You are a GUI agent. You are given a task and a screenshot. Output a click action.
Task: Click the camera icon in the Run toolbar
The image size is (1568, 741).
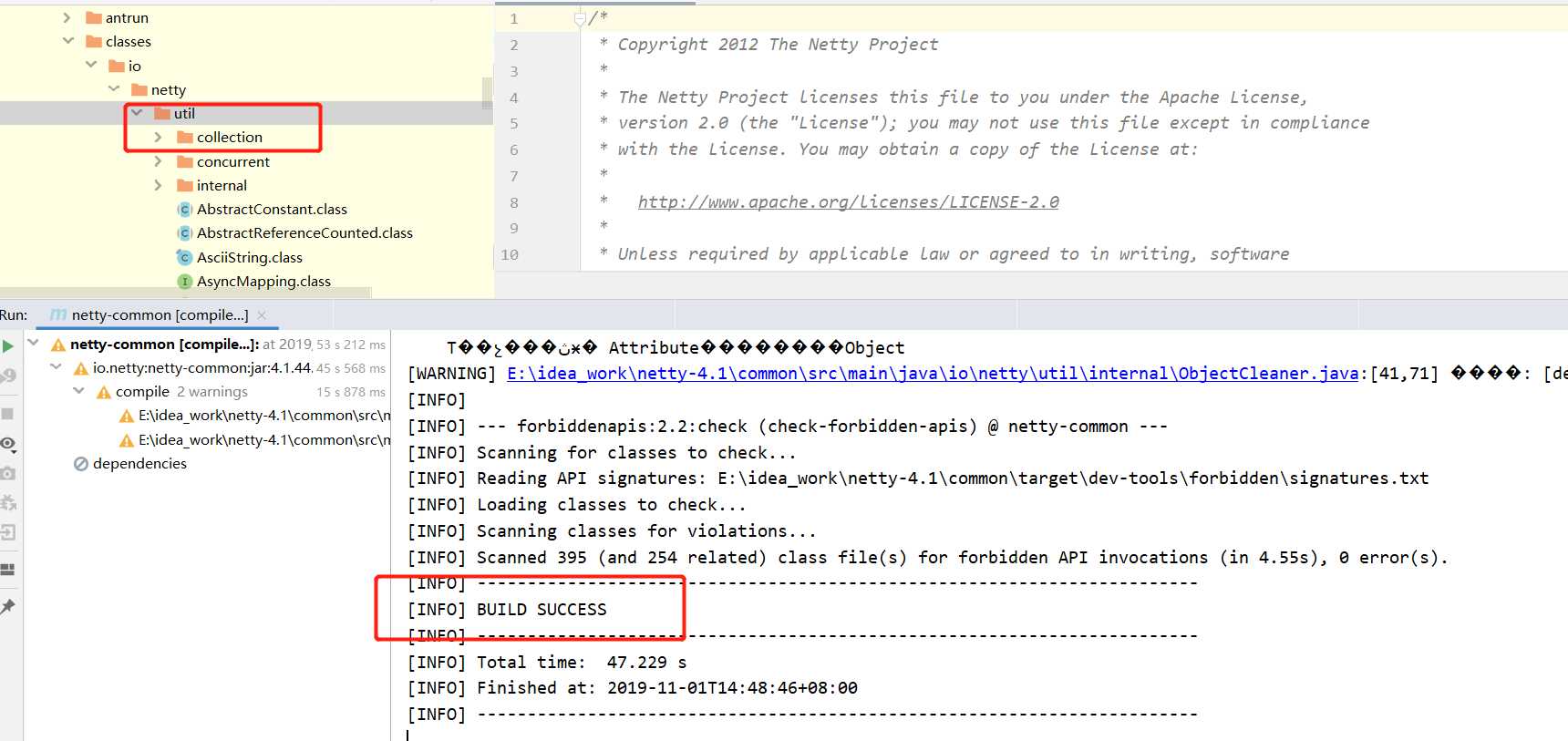pos(7,474)
